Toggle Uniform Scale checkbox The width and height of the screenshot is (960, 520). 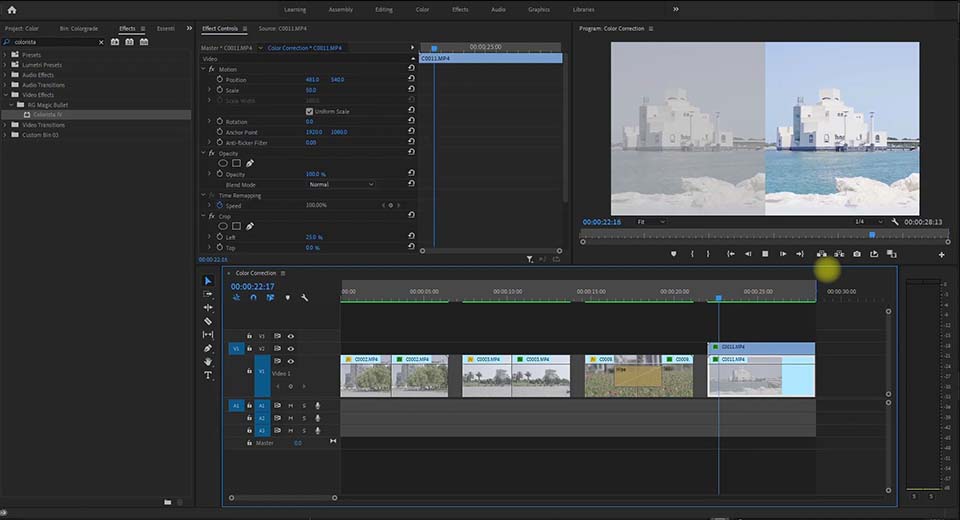click(x=309, y=111)
